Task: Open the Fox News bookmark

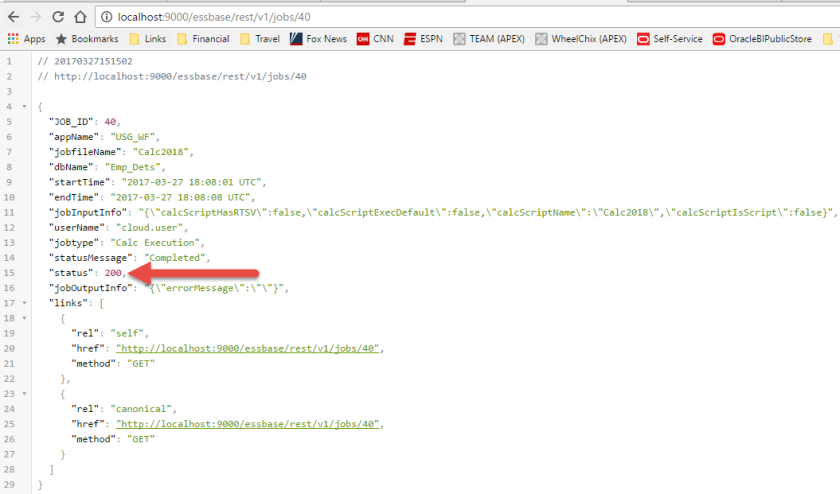Action: coord(318,39)
